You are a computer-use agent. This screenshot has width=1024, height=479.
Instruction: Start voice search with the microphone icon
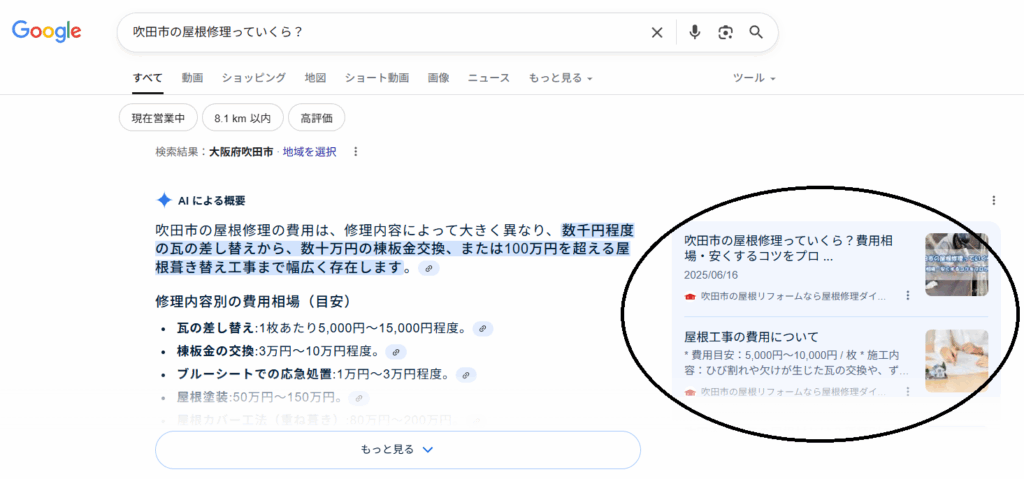[x=695, y=33]
